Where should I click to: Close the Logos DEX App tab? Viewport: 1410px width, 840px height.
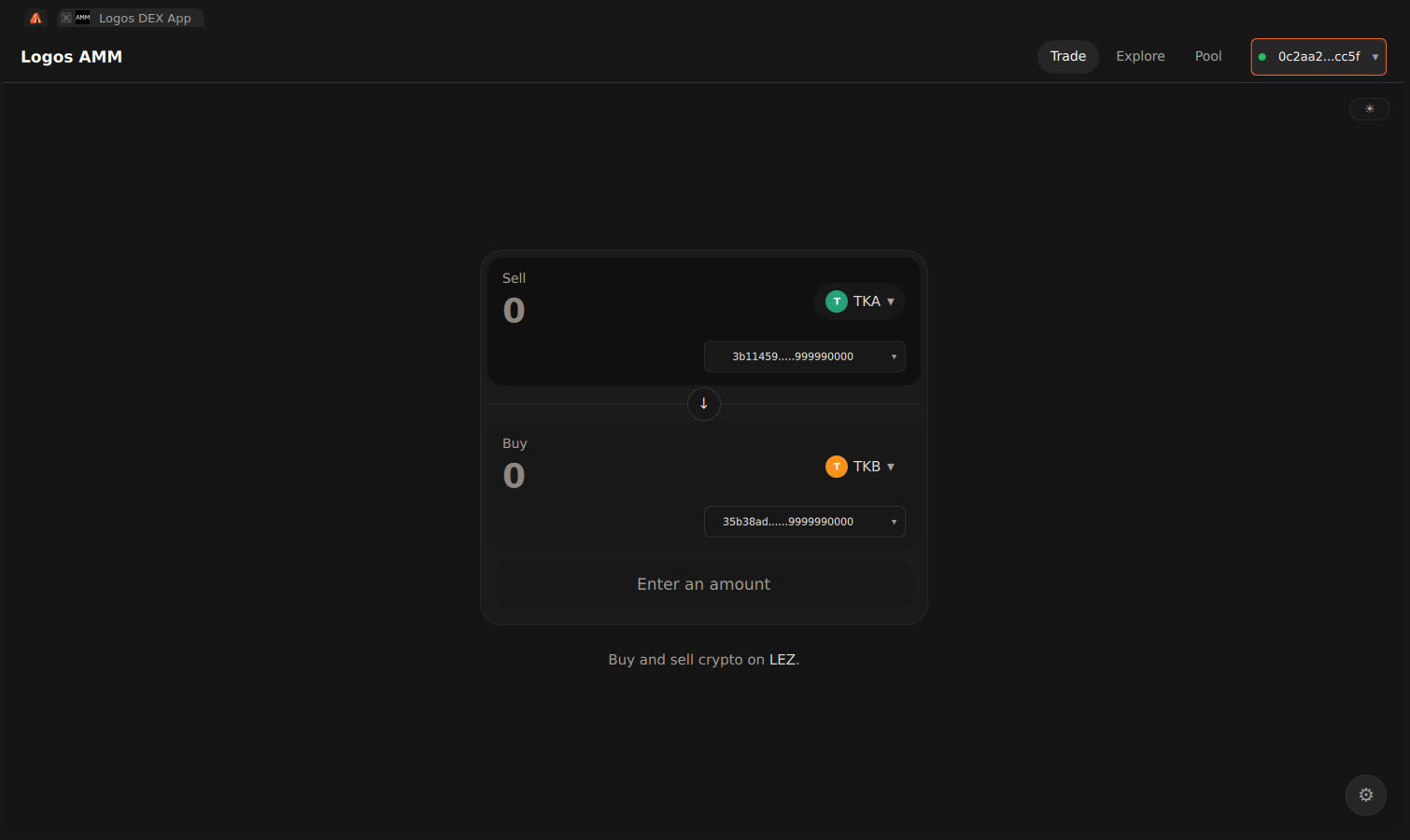click(x=66, y=18)
